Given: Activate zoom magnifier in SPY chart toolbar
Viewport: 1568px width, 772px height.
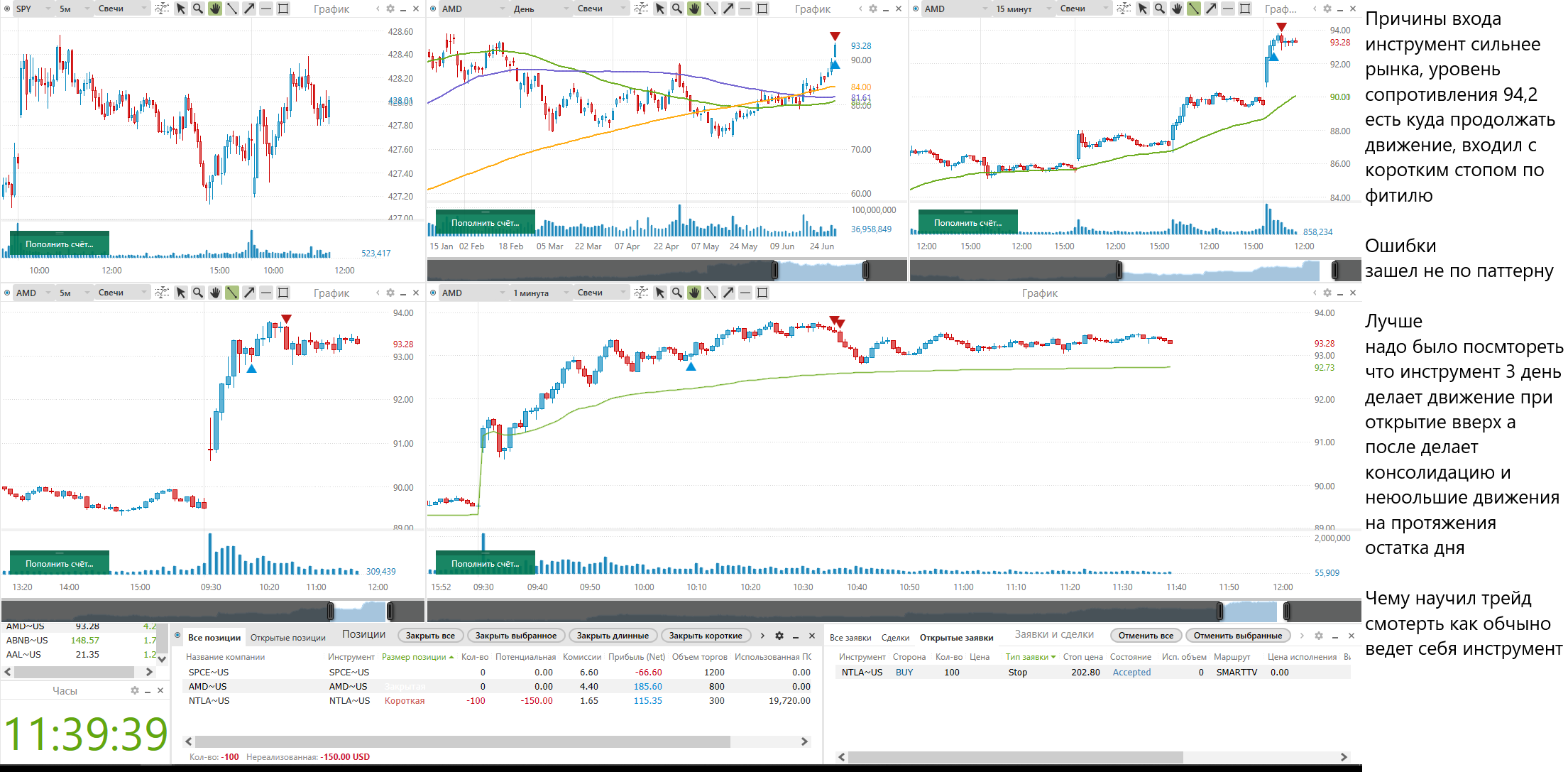Looking at the screenshot, I should (198, 9).
